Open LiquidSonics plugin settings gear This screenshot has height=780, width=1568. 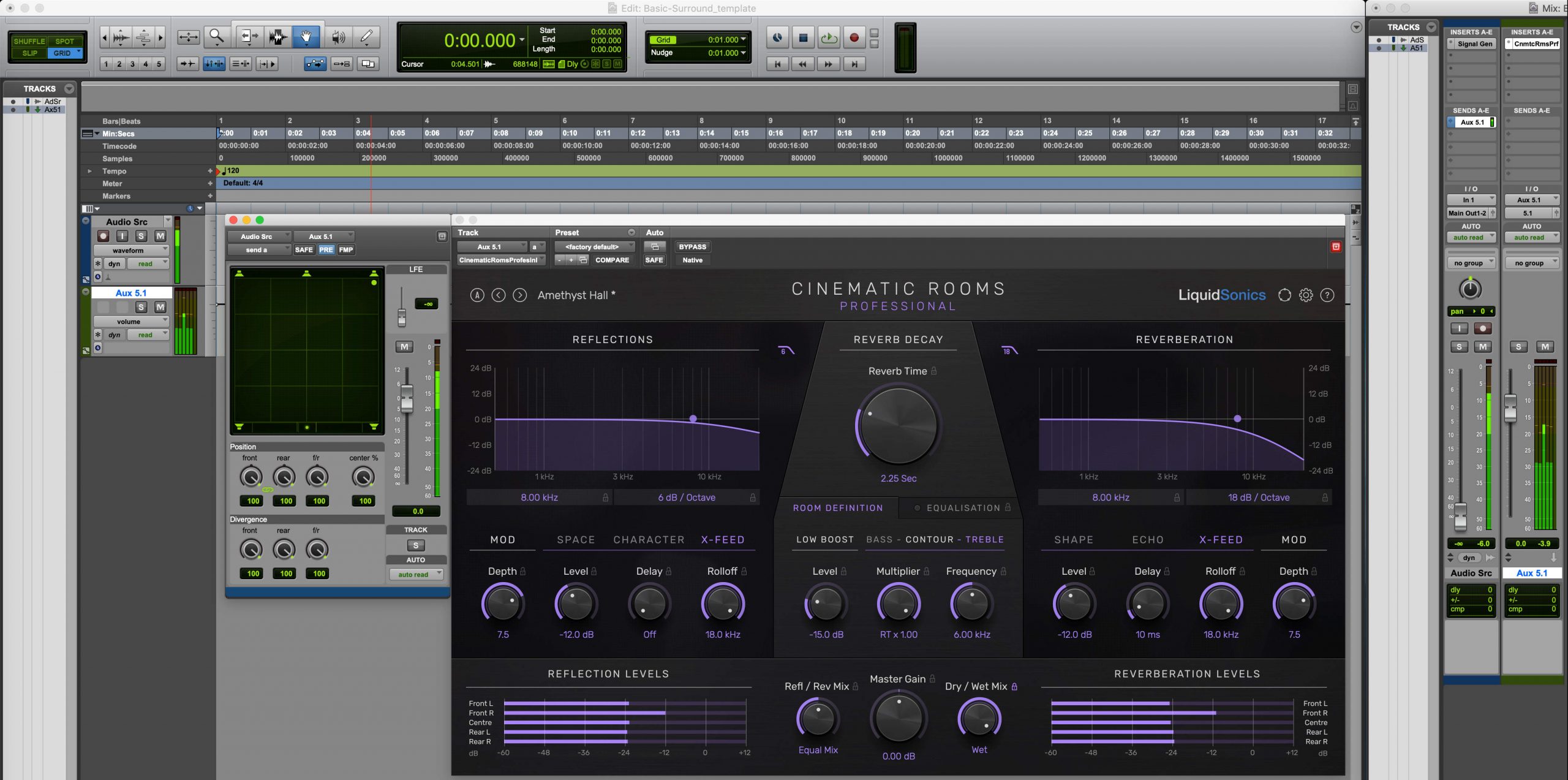[x=1306, y=295]
